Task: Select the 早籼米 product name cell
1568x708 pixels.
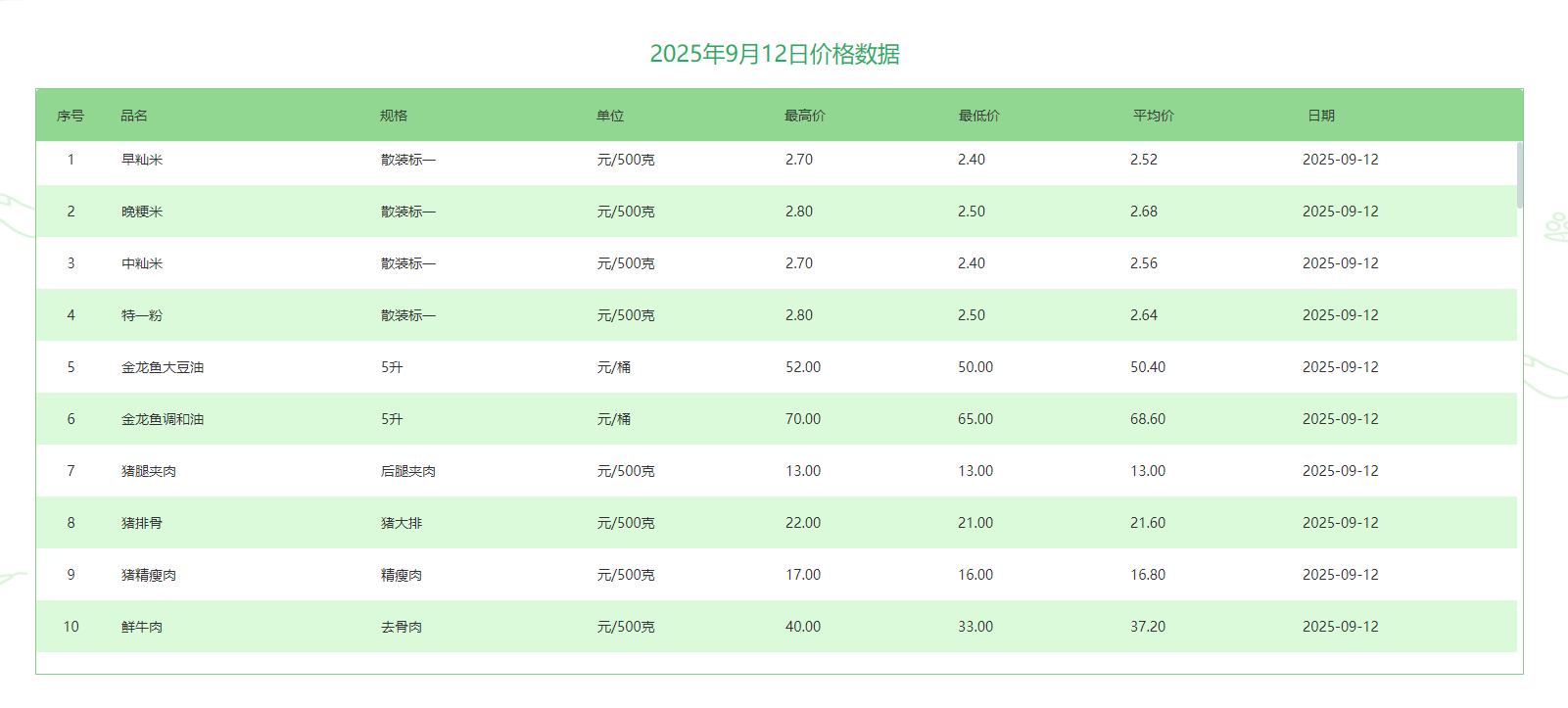Action: tap(142, 160)
